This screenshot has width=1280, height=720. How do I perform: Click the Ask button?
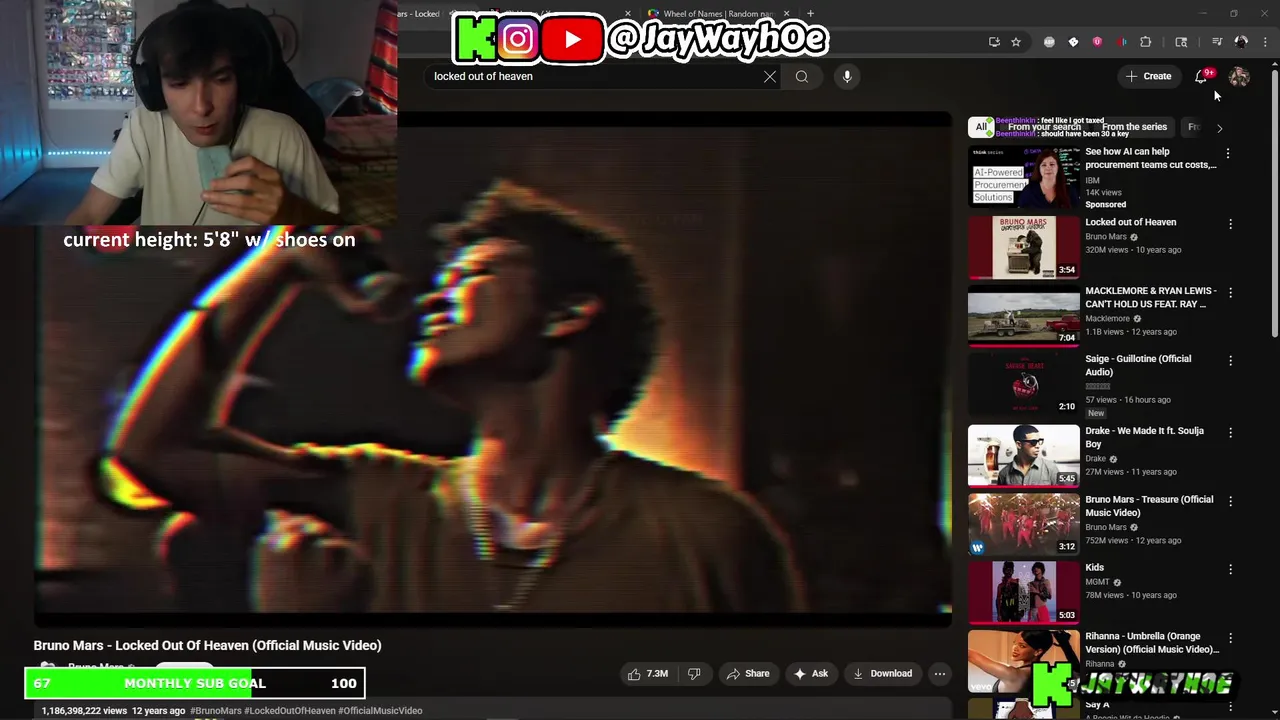[x=811, y=674]
